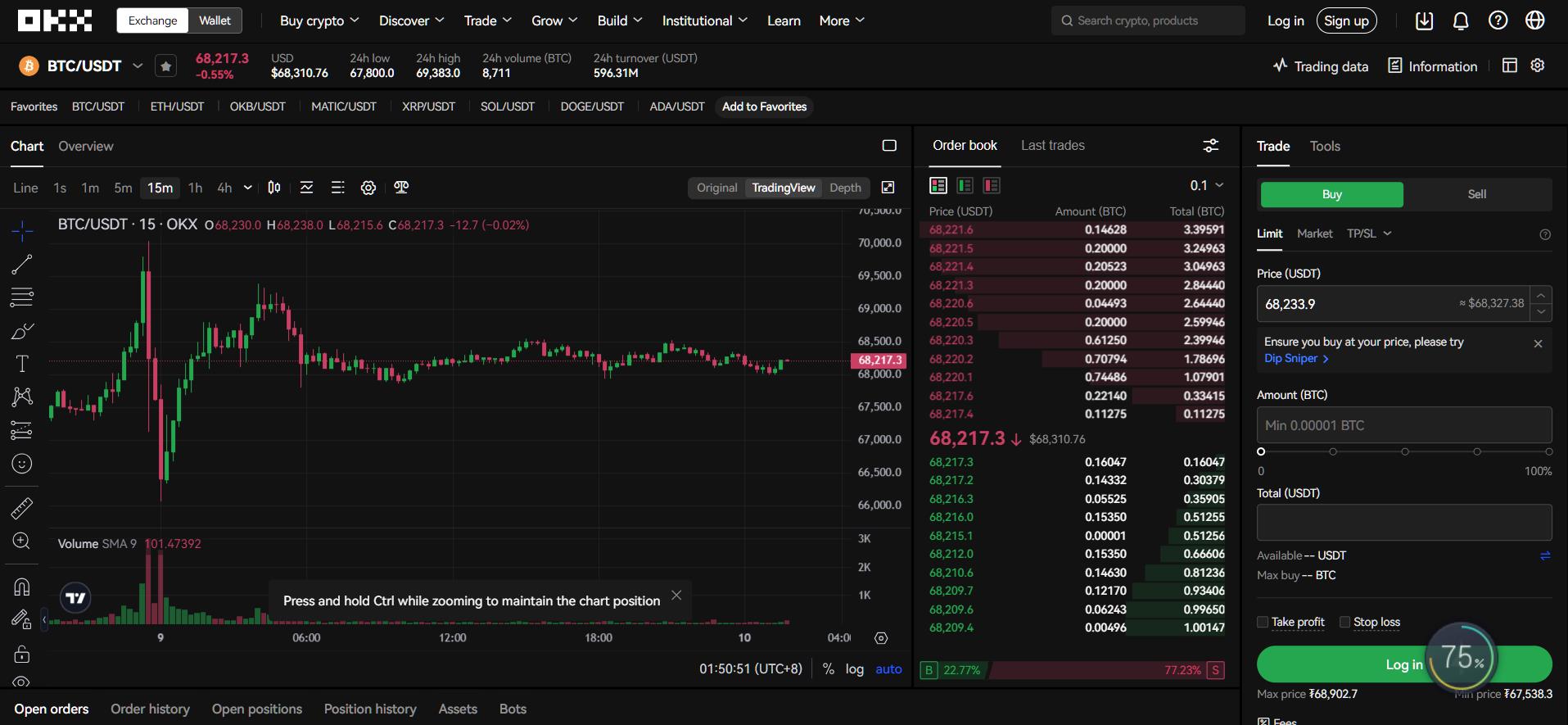This screenshot has width=1568, height=725.
Task: Click the balance scale compare icon
Action: coord(401,188)
